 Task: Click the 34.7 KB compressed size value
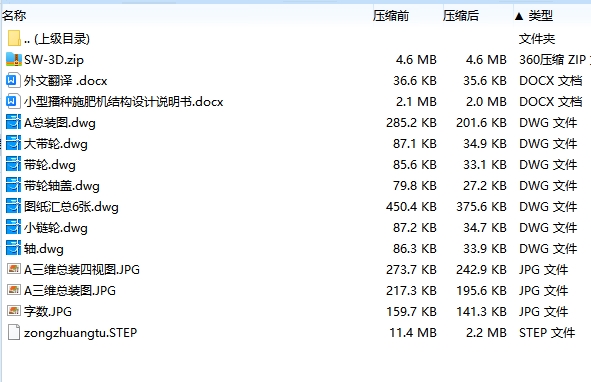[485, 228]
